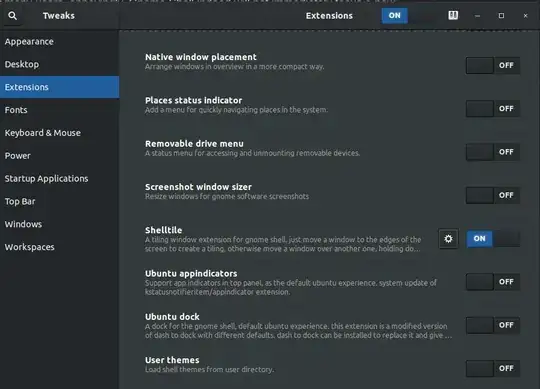Toggle Removable drive menu on
The image size is (540, 389).
(493, 152)
